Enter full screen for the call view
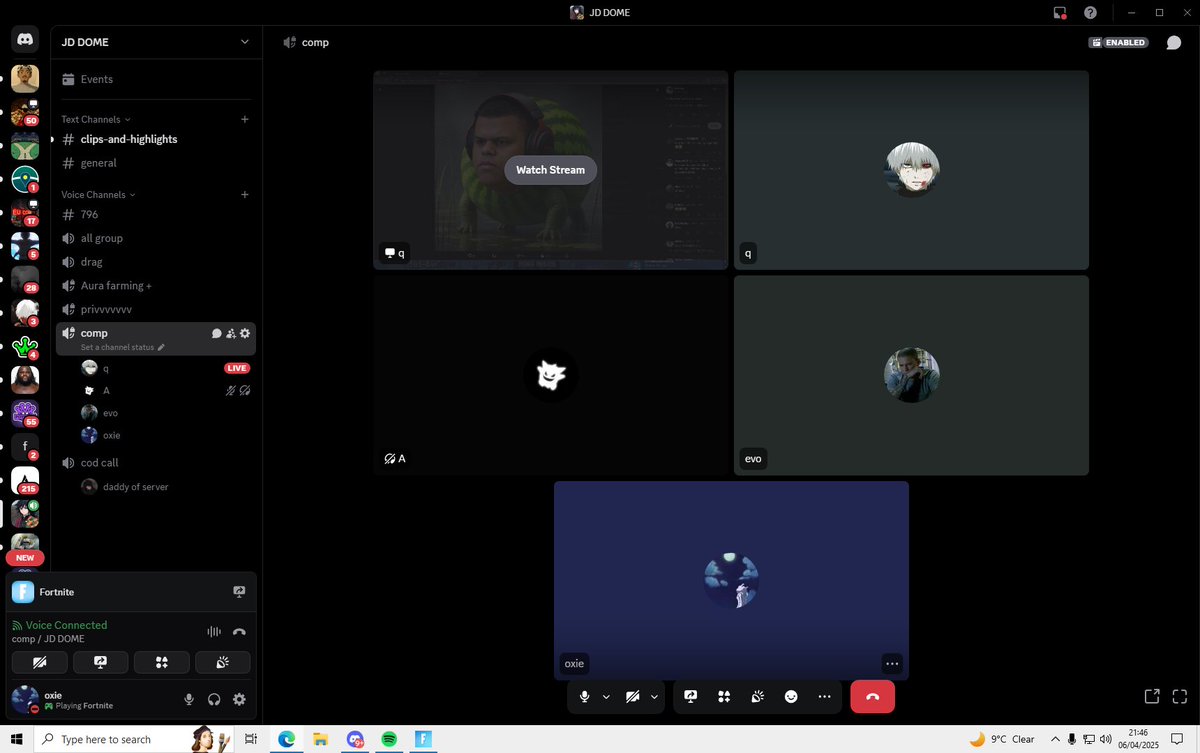The width and height of the screenshot is (1200, 753). coord(1180,696)
